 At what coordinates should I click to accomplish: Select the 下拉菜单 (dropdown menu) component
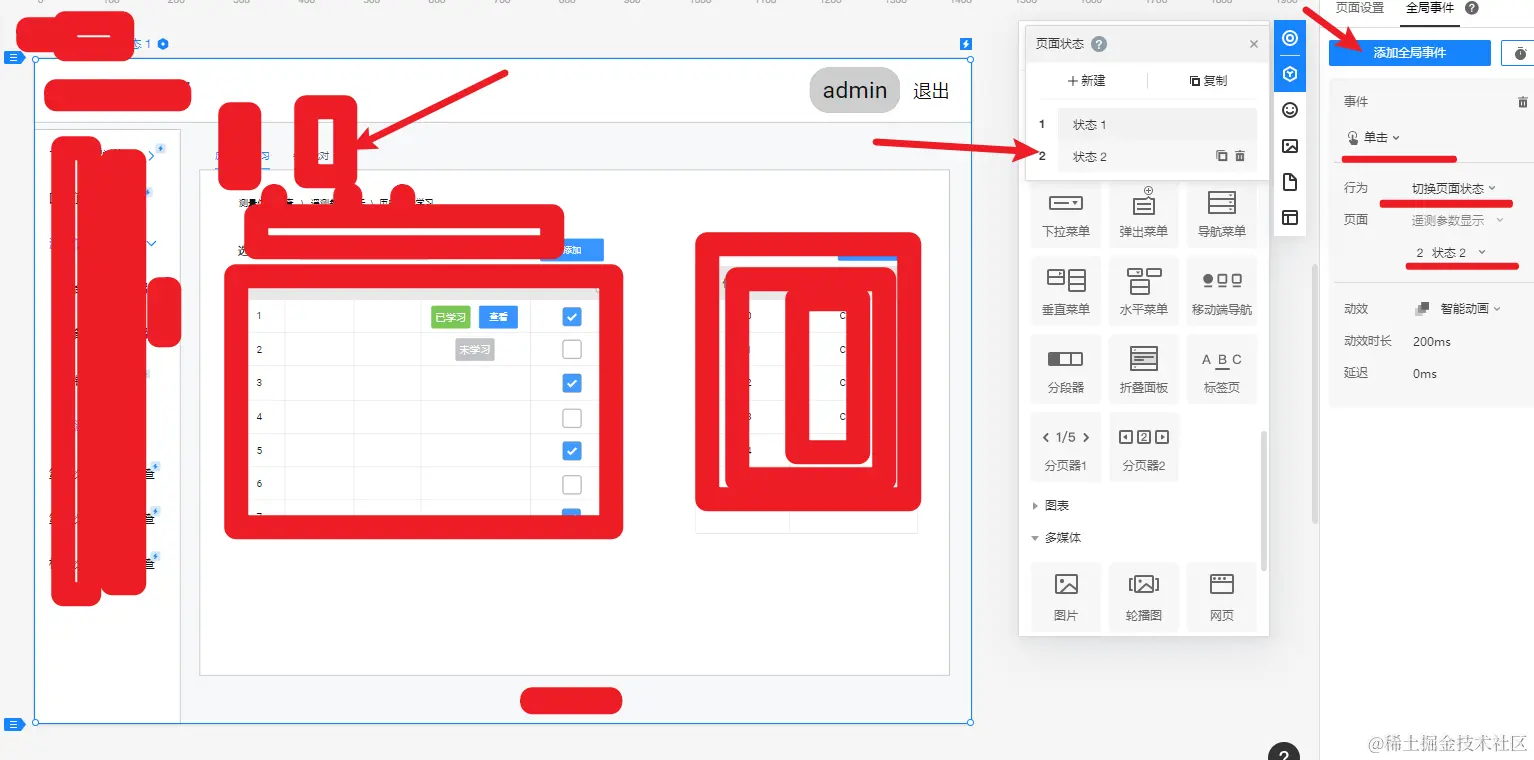(1065, 215)
